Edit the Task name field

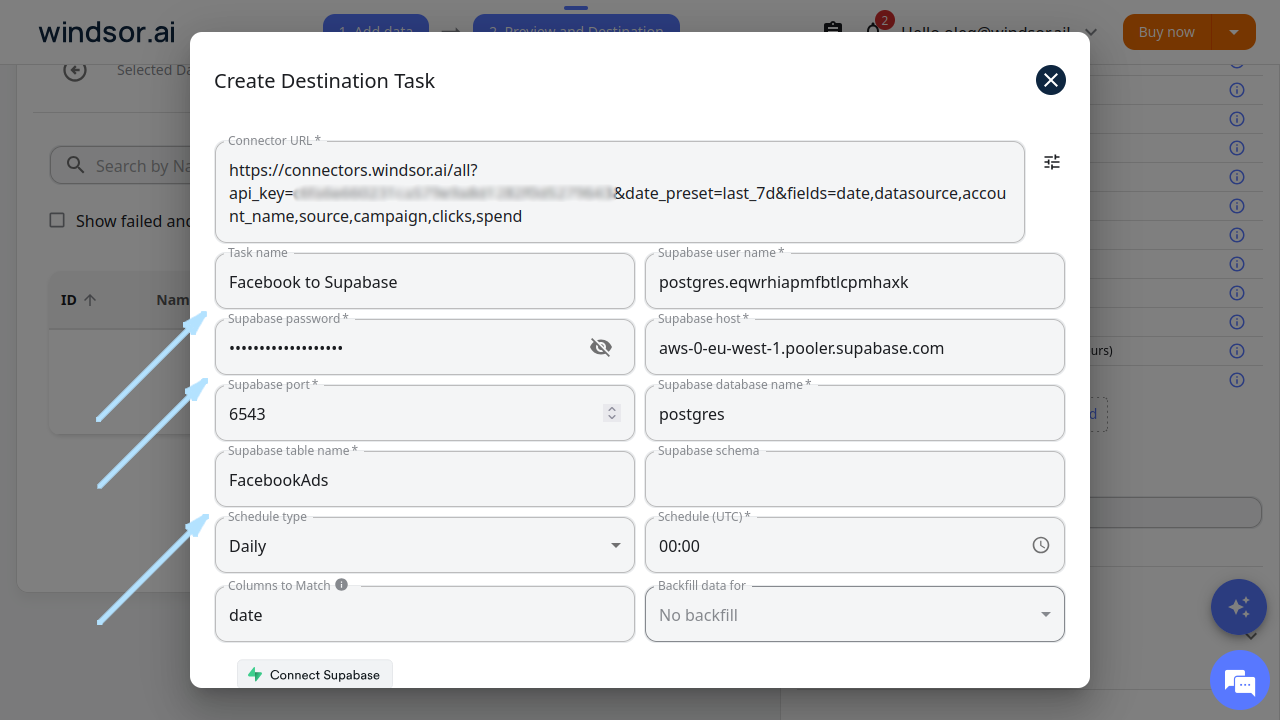point(425,281)
